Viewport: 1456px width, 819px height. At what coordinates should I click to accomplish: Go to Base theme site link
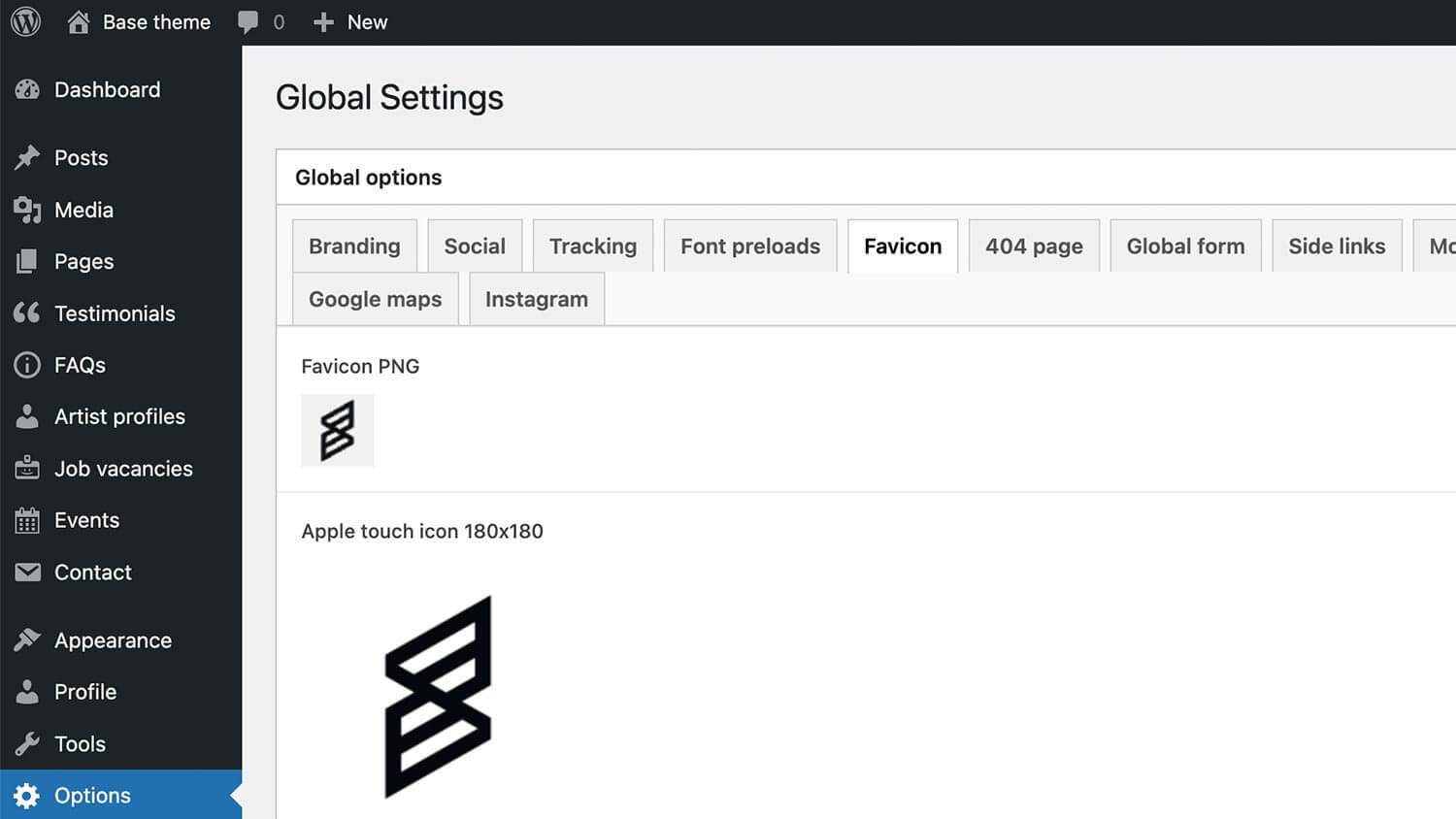[x=155, y=22]
